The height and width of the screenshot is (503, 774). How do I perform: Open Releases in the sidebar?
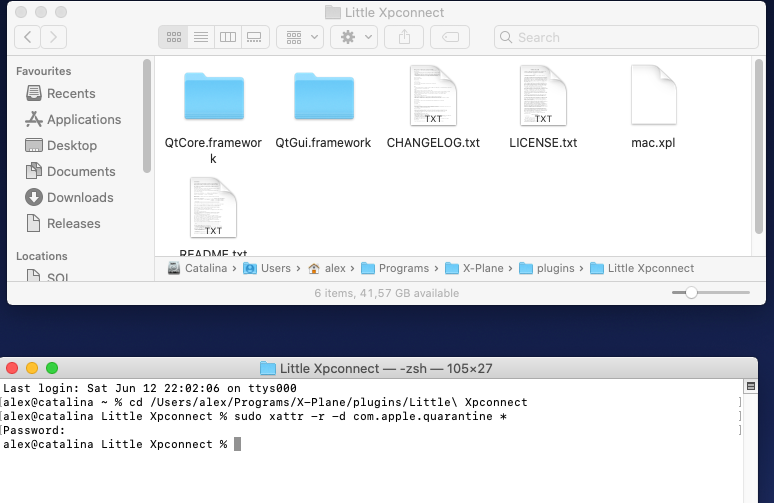(63, 224)
